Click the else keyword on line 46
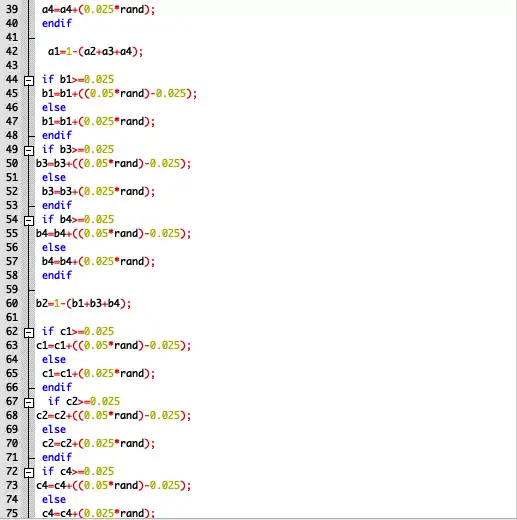 [54, 107]
